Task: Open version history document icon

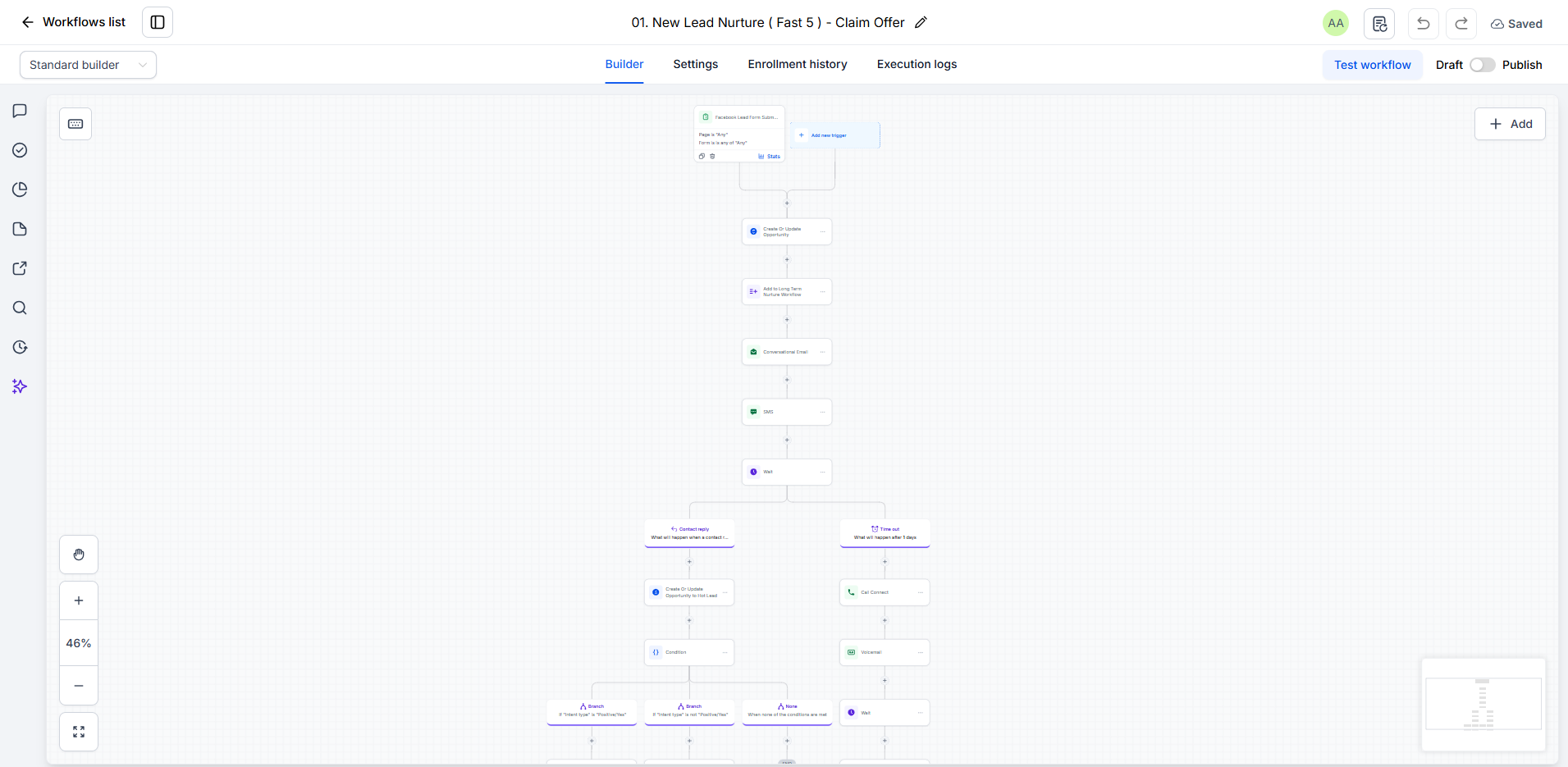Action: (1379, 24)
